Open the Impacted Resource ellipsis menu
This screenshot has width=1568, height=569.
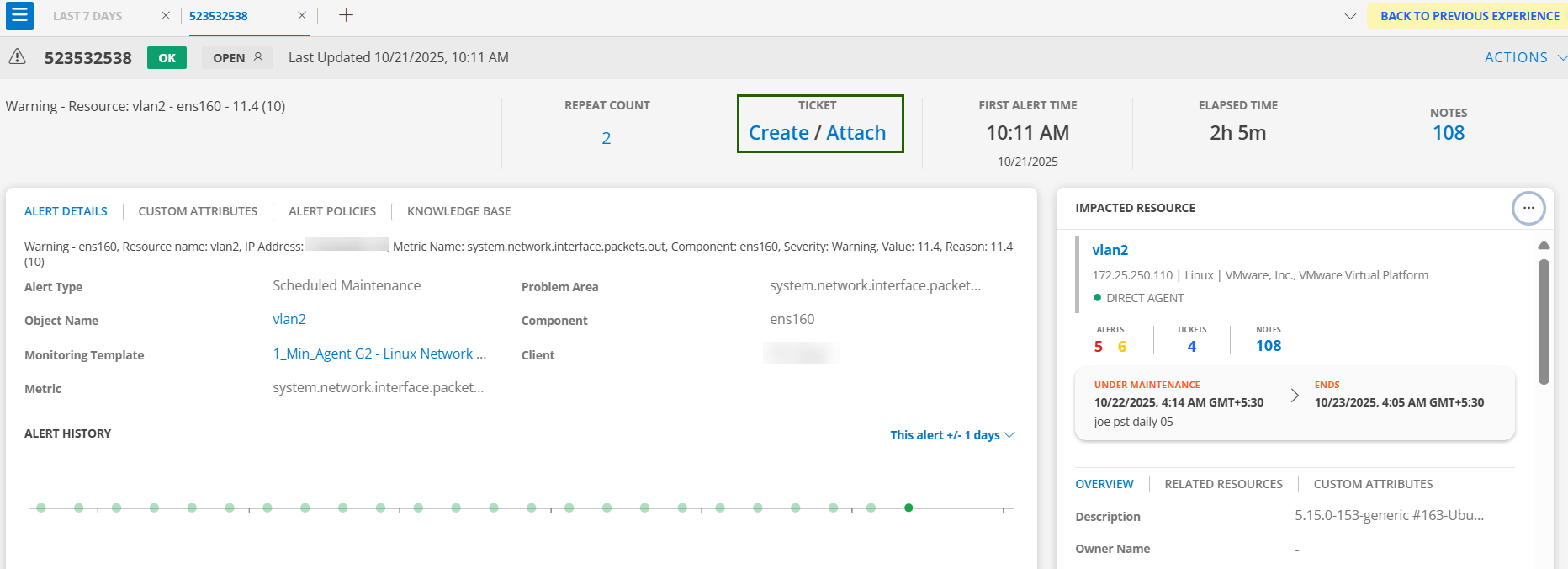(1528, 208)
